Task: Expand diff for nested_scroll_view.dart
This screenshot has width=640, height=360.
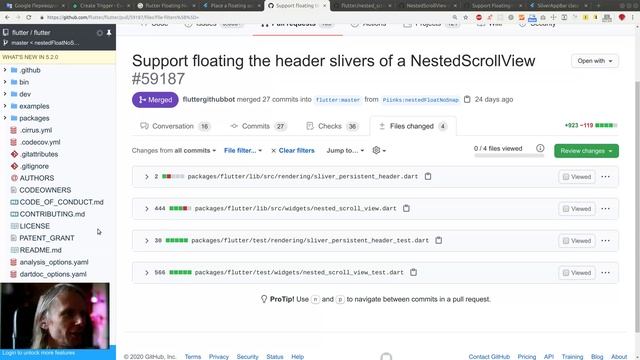Action: (147, 209)
